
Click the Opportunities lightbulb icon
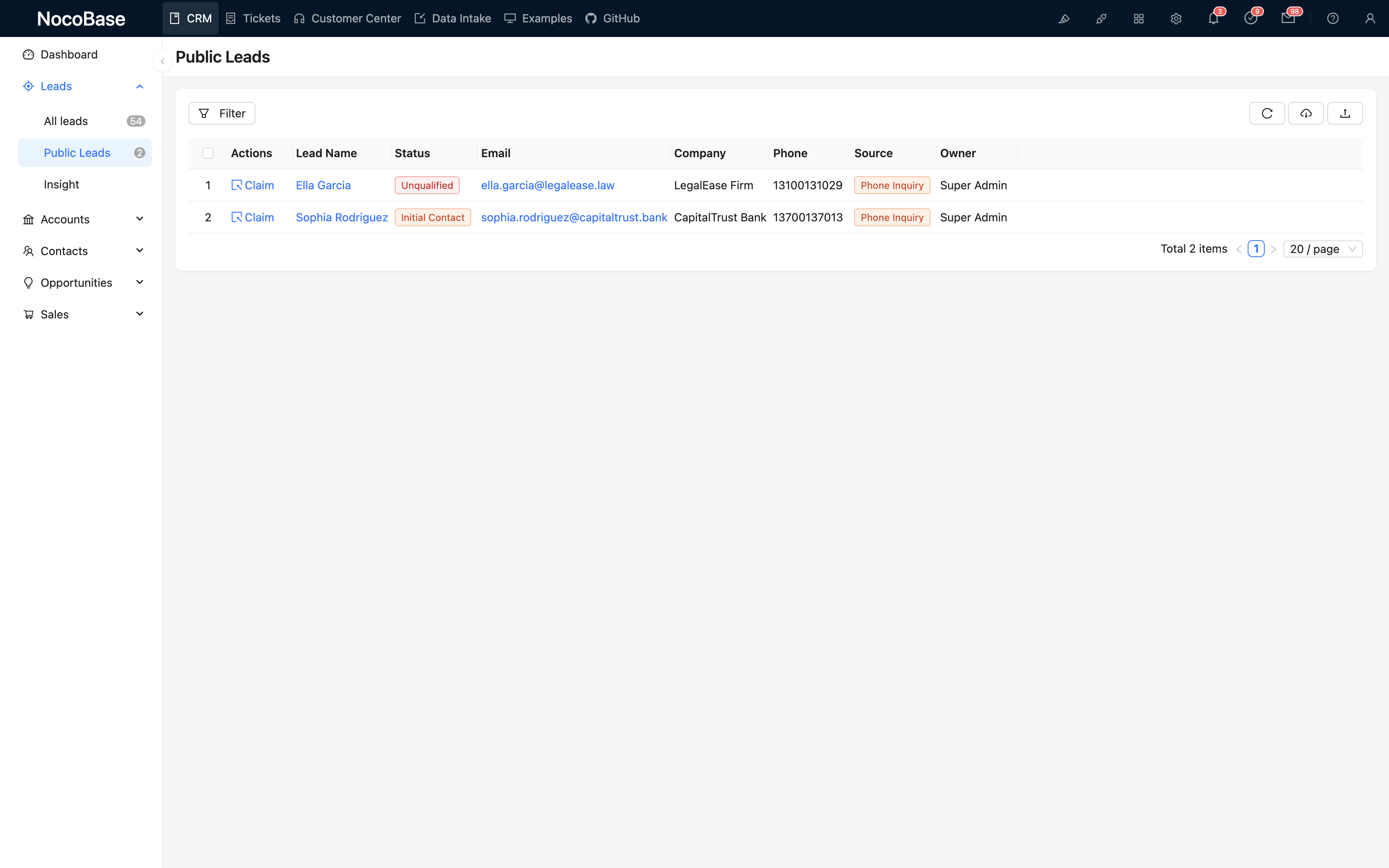(x=28, y=282)
